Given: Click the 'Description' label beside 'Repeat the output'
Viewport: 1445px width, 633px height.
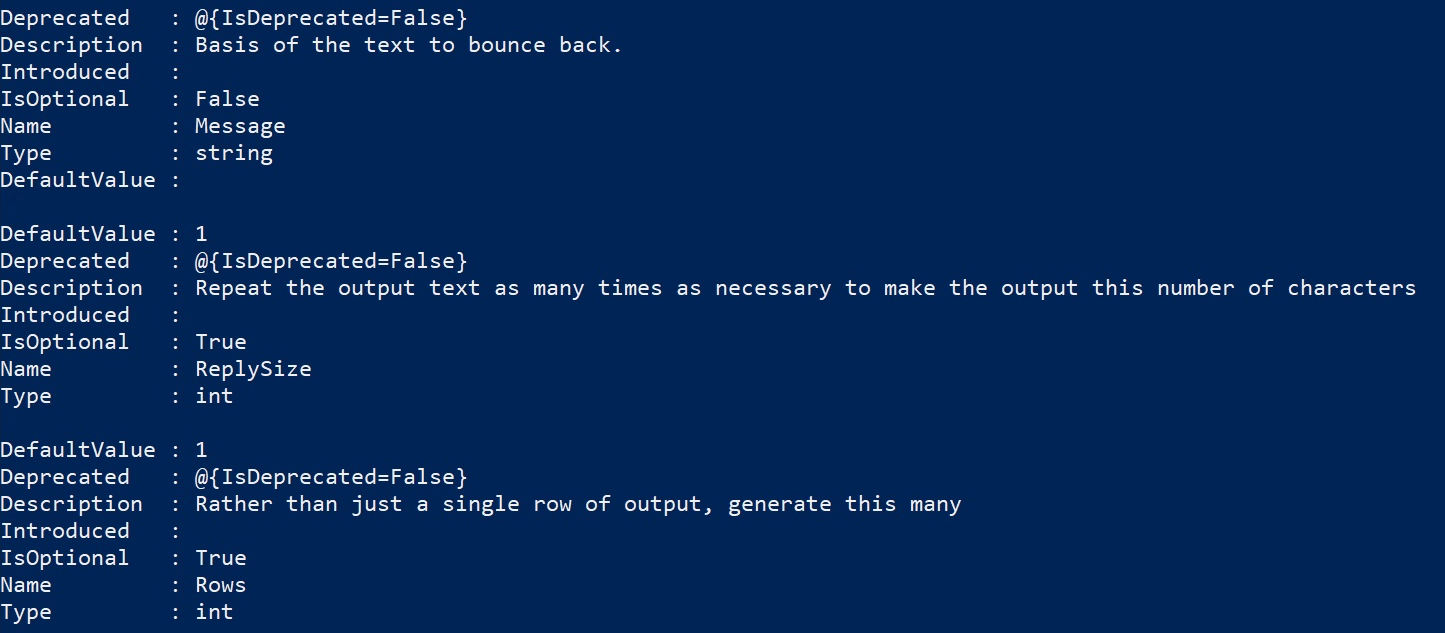Looking at the screenshot, I should click(71, 288).
